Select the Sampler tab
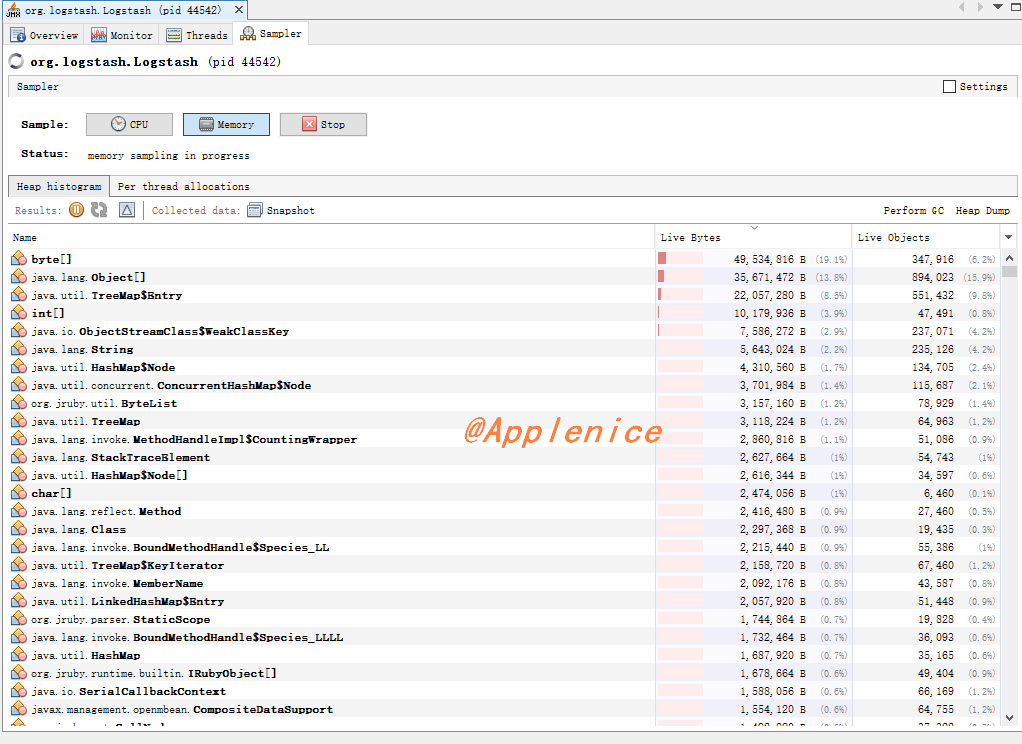Viewport: 1022px width, 744px height. pos(271,33)
